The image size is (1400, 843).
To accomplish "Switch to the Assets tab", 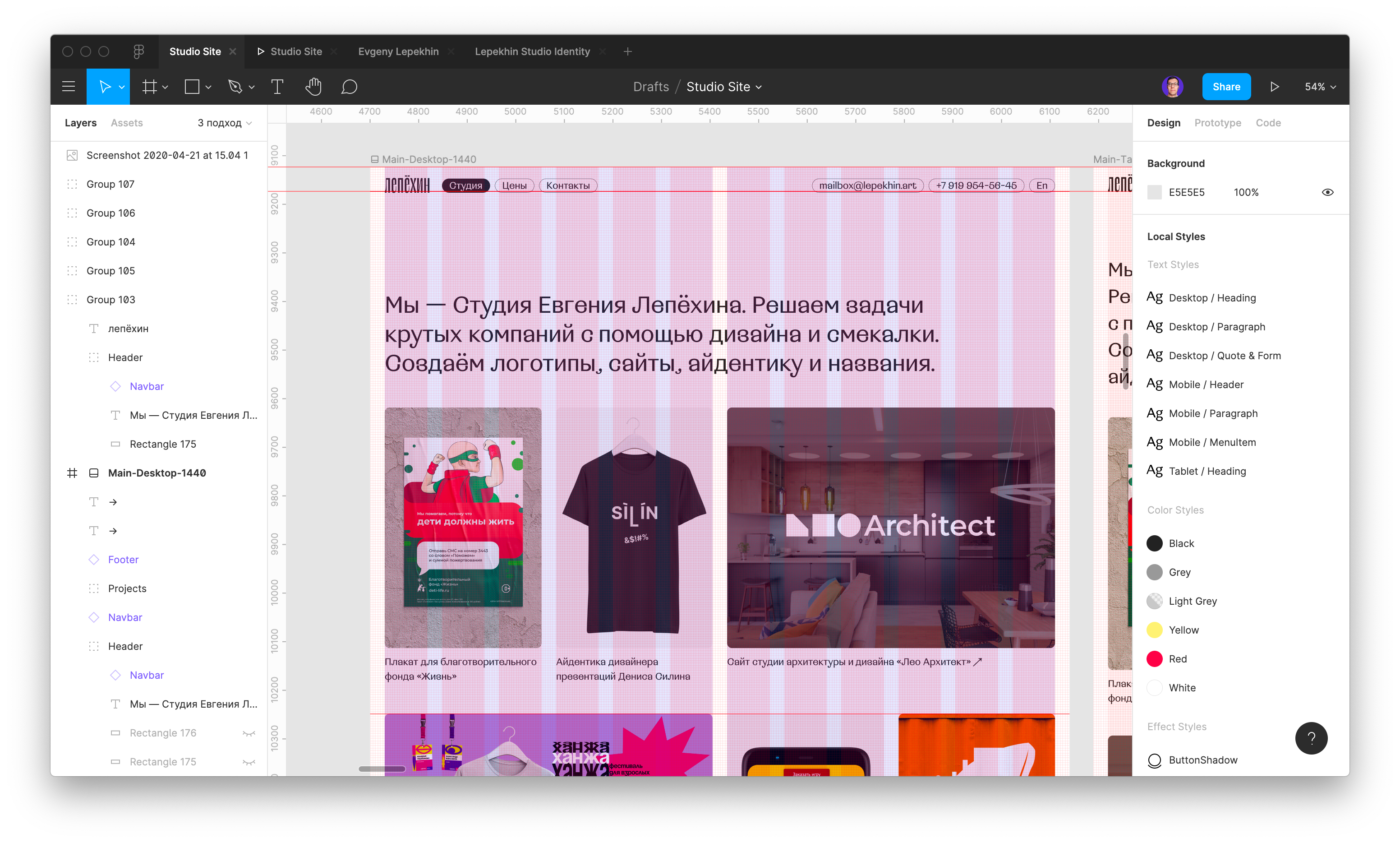I will (x=127, y=123).
